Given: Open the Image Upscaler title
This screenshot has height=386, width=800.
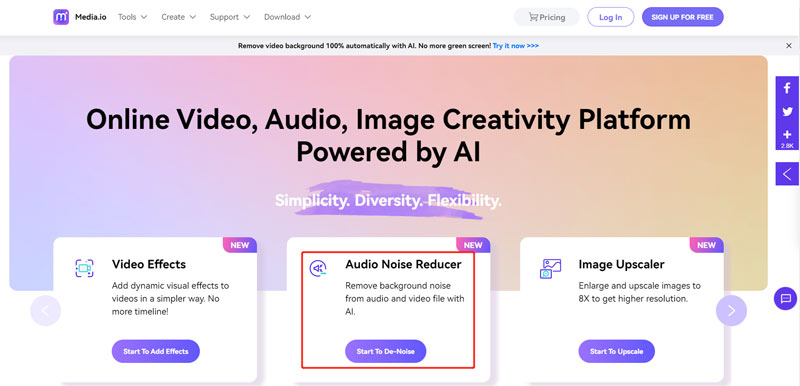Looking at the screenshot, I should [621, 264].
